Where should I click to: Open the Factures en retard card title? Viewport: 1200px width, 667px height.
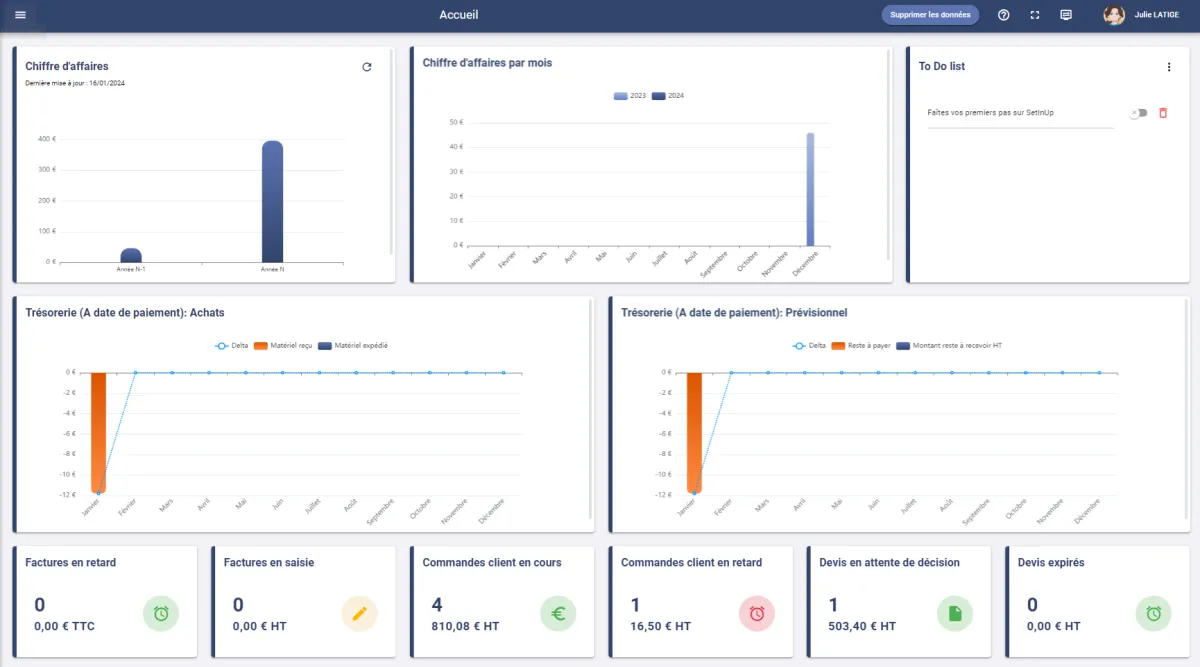pos(70,563)
